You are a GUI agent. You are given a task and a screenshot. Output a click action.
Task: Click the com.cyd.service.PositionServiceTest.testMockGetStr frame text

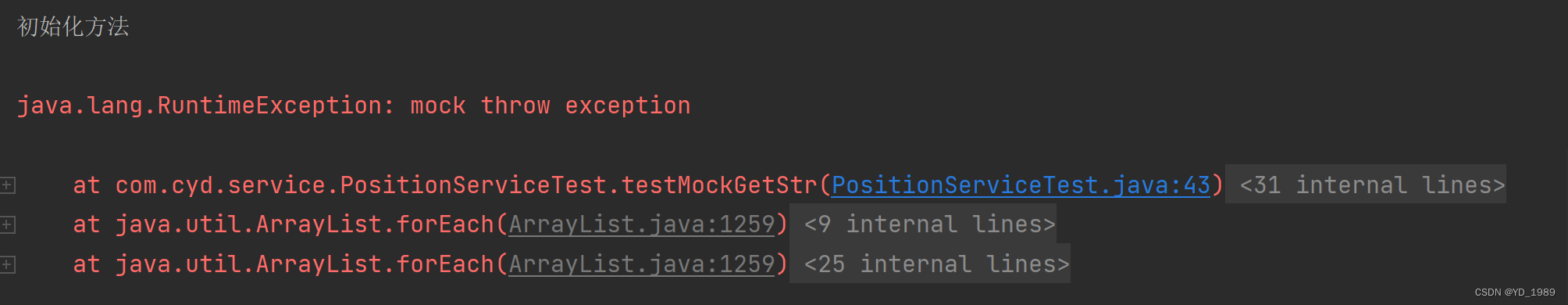tap(466, 185)
